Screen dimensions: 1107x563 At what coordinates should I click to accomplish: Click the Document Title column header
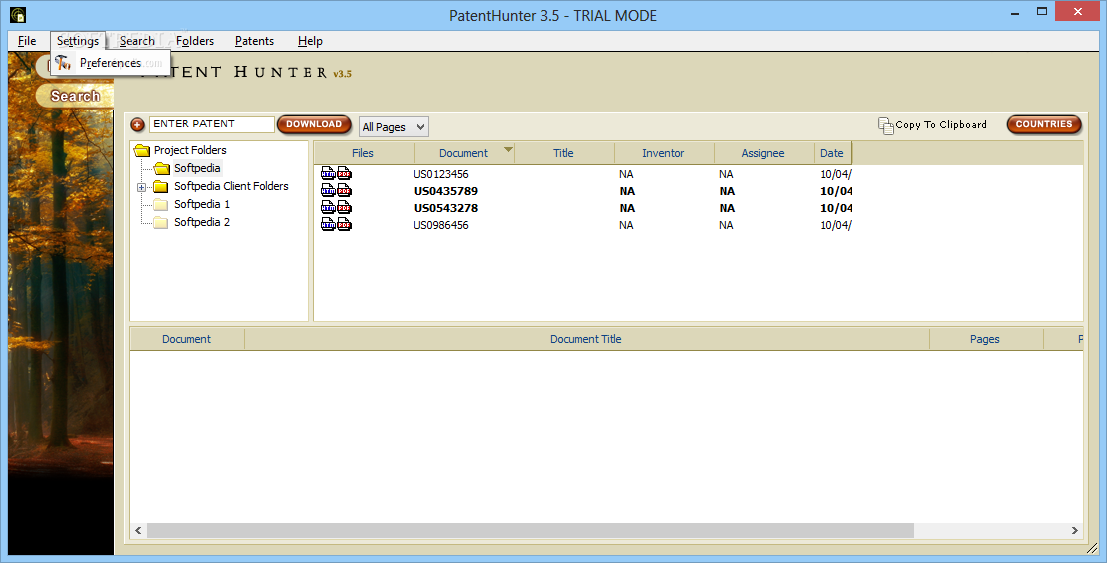(x=586, y=339)
